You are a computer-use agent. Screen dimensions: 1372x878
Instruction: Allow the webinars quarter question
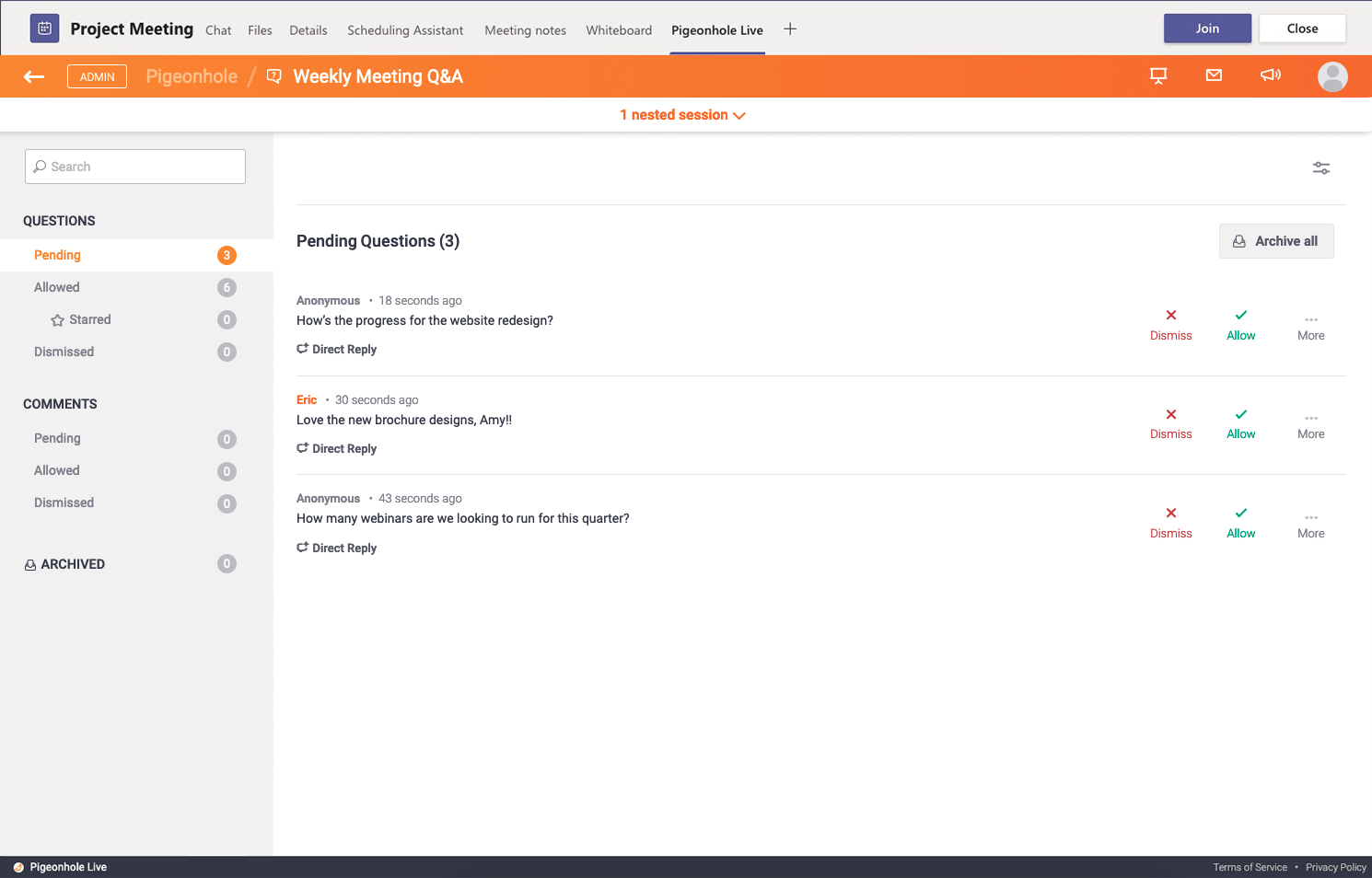pyautogui.click(x=1241, y=524)
